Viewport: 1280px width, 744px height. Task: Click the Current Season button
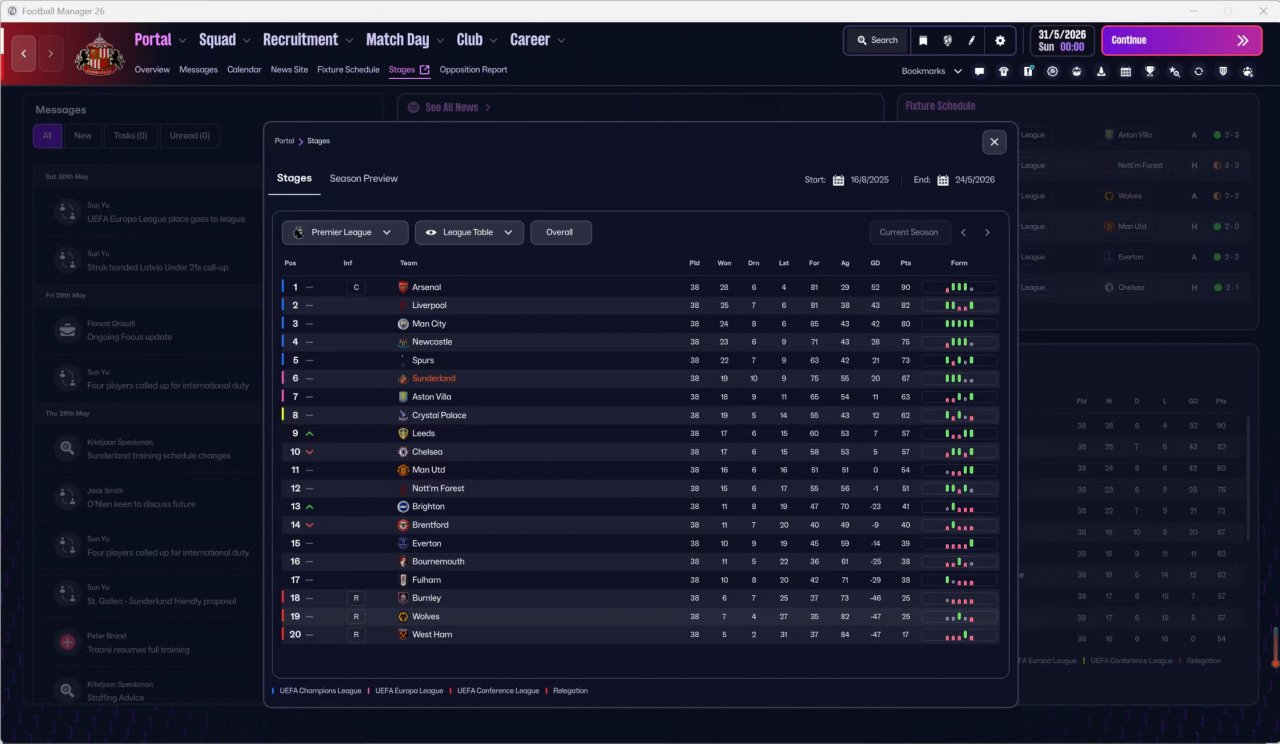coord(909,232)
